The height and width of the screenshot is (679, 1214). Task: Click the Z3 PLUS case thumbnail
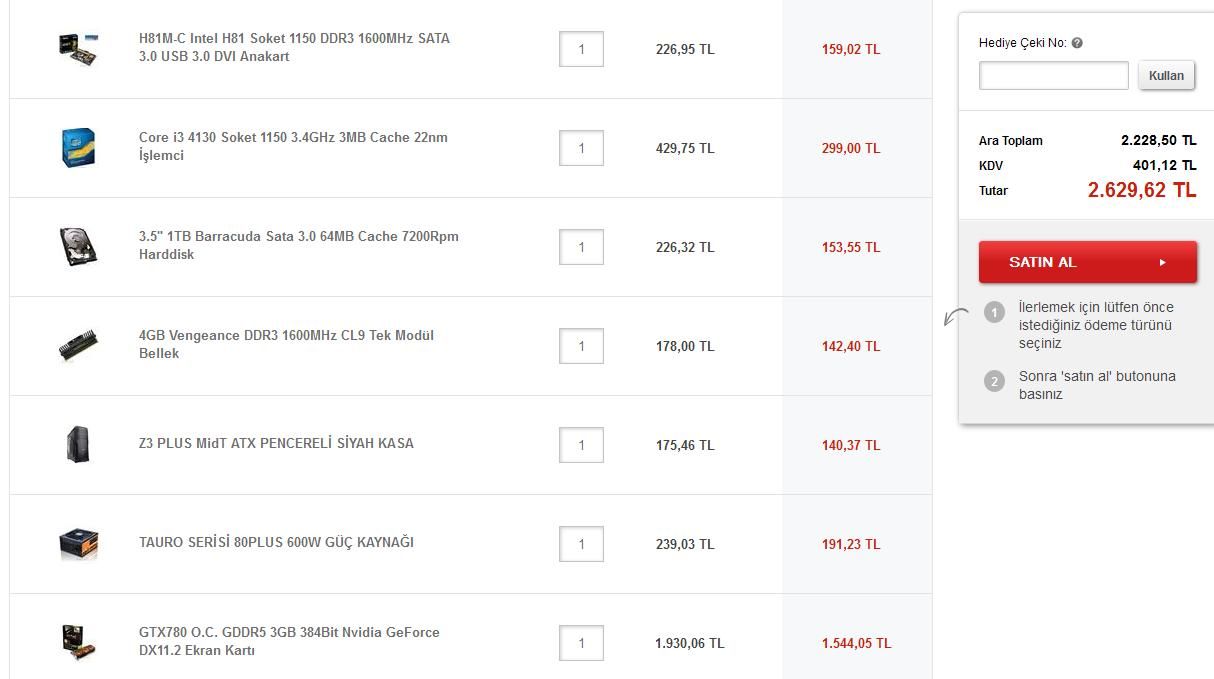78,444
